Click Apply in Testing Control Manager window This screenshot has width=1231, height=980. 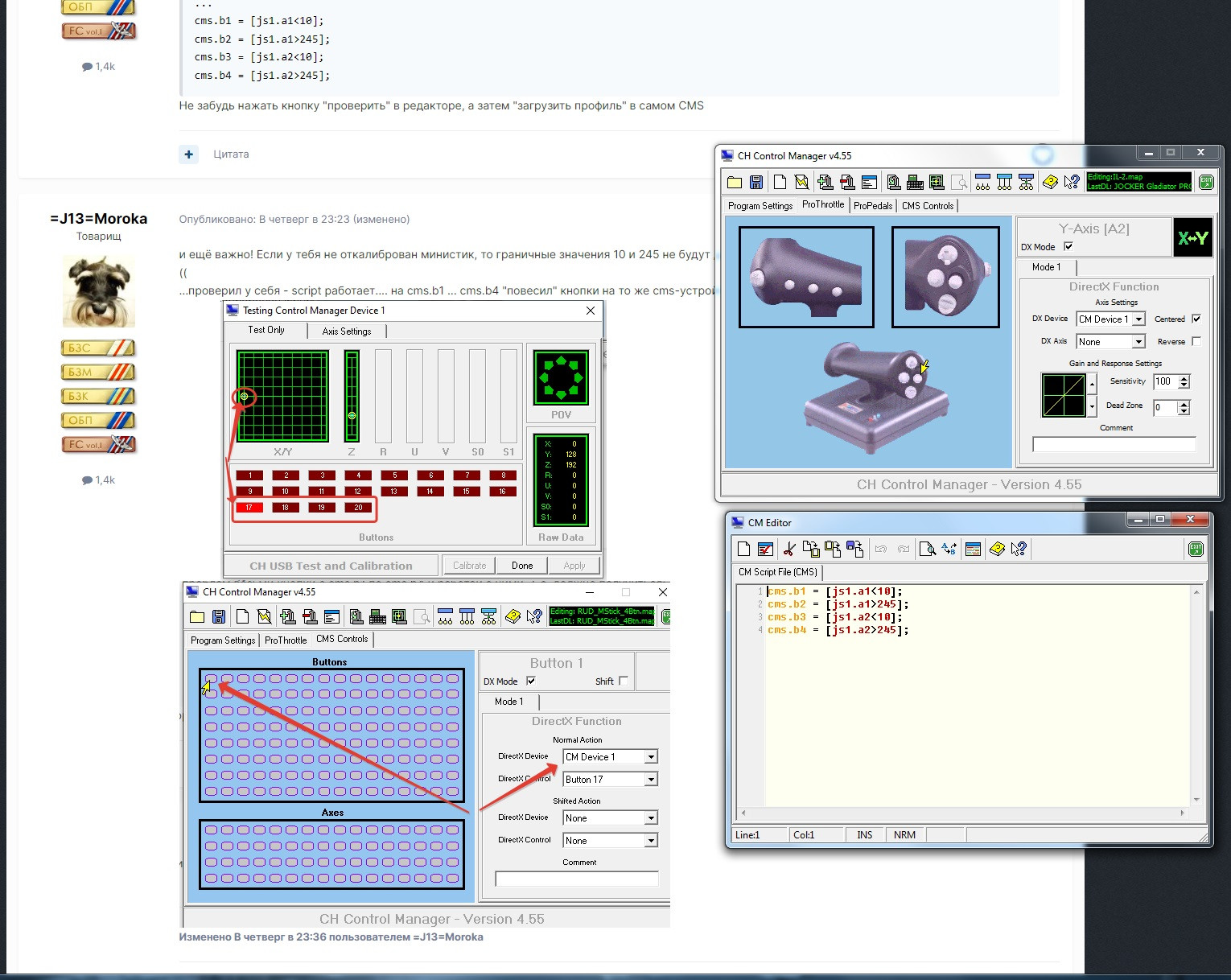click(x=574, y=566)
